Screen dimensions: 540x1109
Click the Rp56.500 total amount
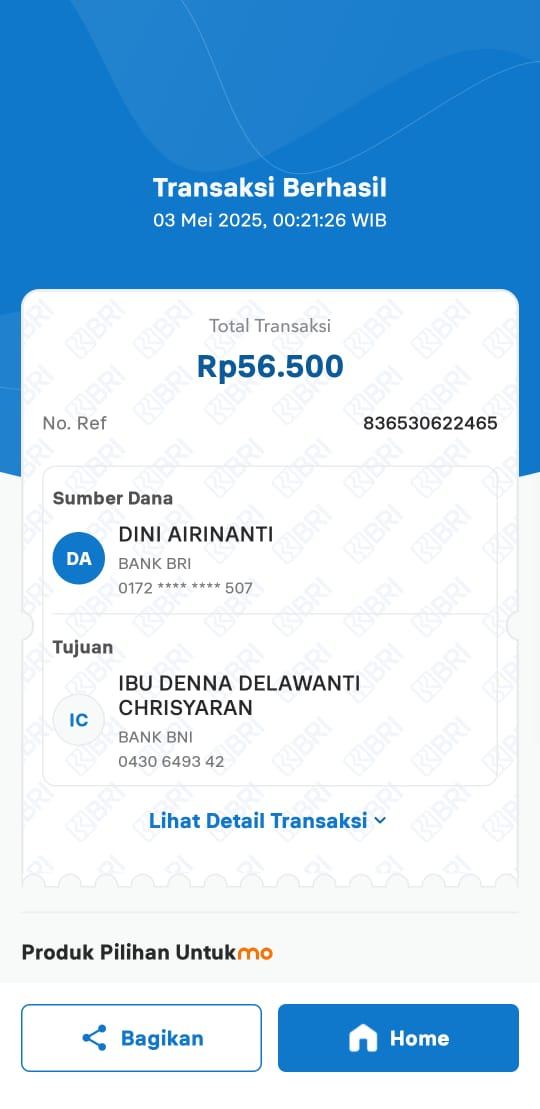(270, 366)
